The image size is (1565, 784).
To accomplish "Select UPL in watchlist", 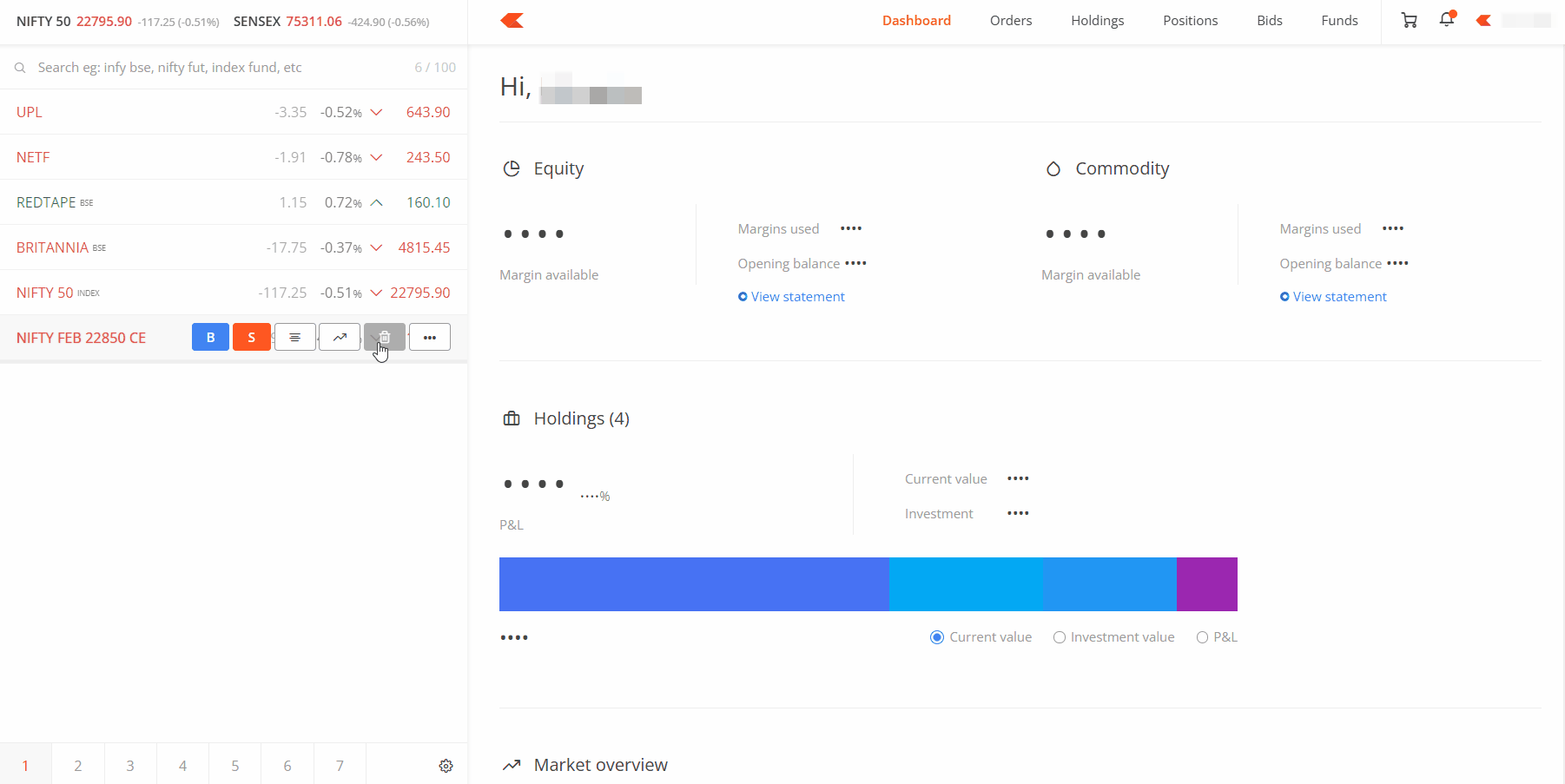I will pyautogui.click(x=234, y=112).
